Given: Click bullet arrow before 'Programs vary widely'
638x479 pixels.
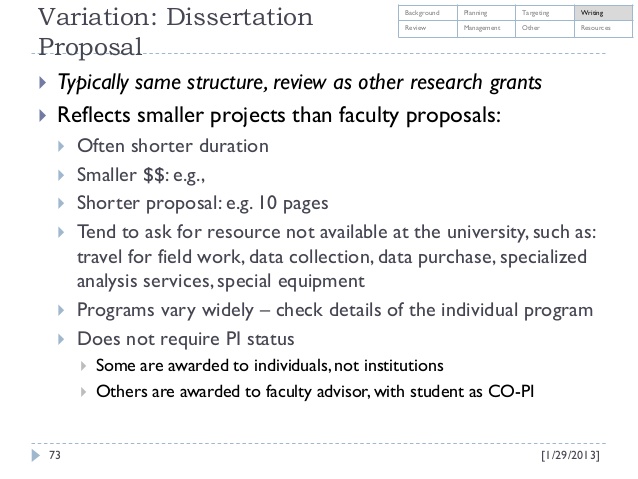Looking at the screenshot, I should coord(61,311).
